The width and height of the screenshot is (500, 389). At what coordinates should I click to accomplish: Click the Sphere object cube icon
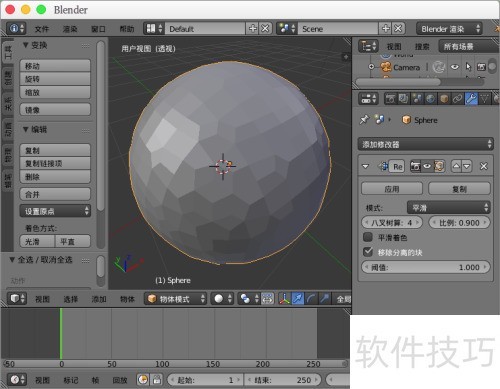click(x=406, y=120)
